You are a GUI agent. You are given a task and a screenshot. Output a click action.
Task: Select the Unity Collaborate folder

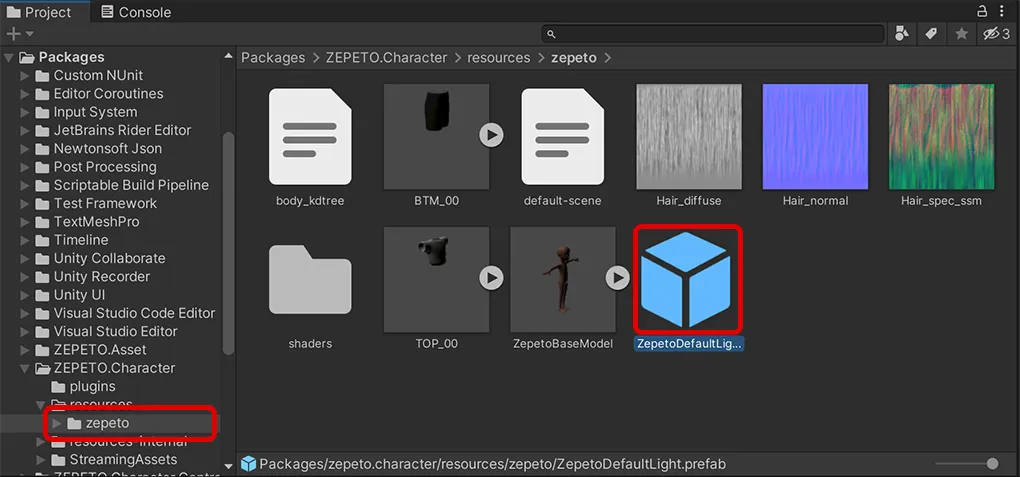pyautogui.click(x=100, y=258)
